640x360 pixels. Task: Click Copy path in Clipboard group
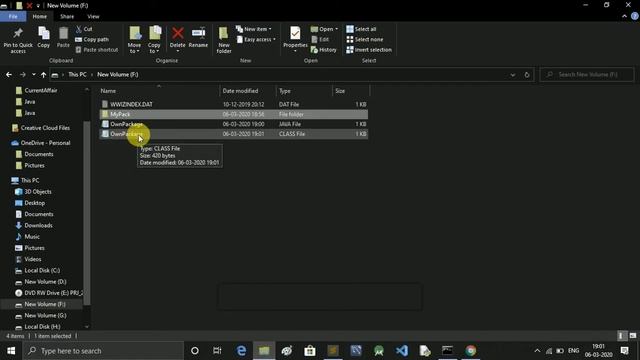point(92,40)
